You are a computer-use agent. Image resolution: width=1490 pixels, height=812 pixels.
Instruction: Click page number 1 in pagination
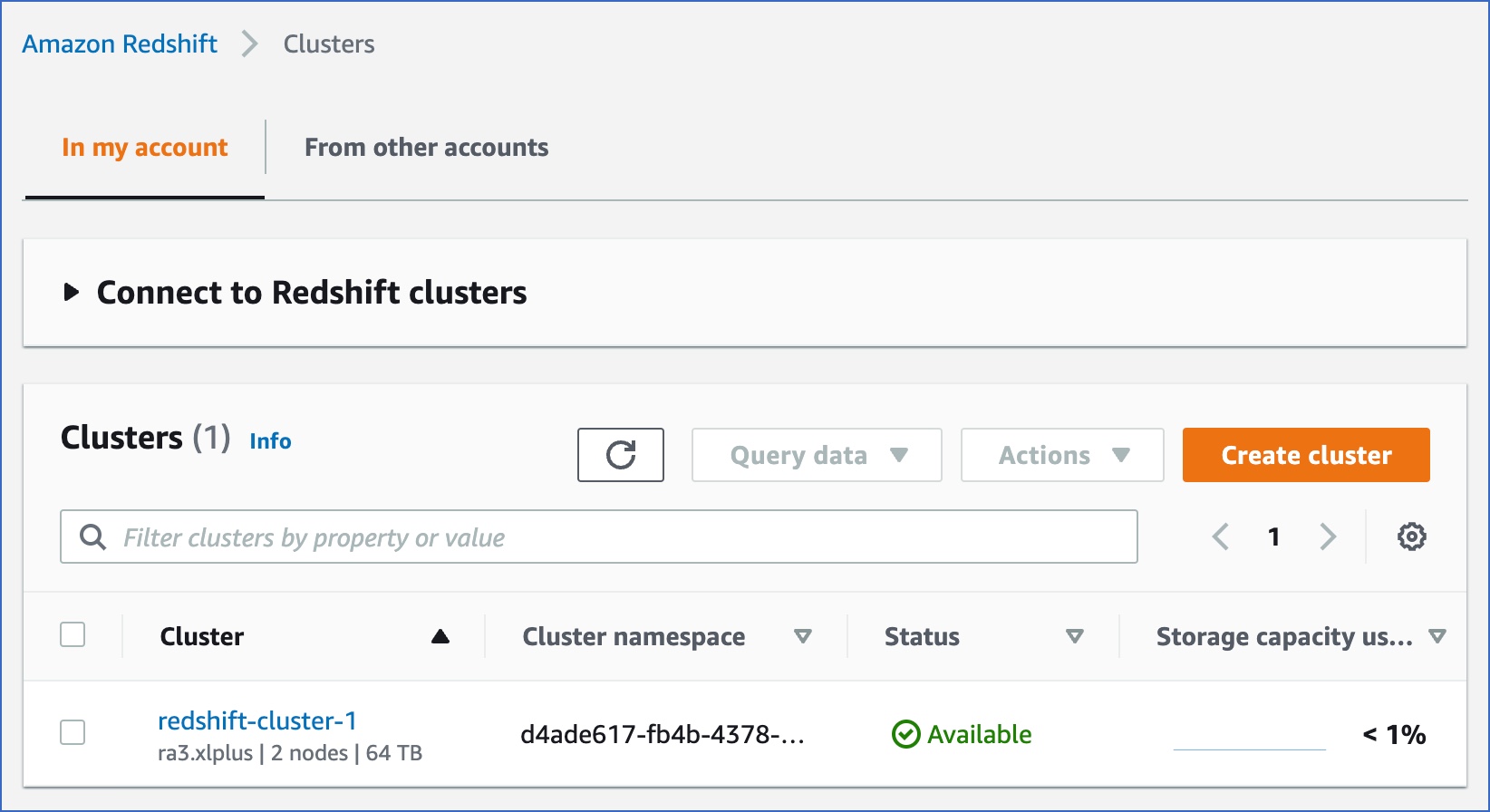(1273, 536)
